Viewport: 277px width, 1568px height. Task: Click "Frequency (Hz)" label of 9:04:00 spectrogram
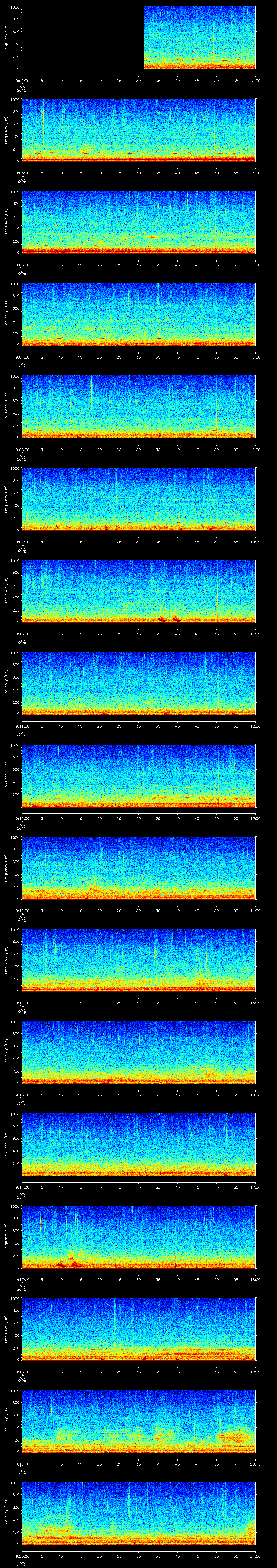tap(6, 38)
